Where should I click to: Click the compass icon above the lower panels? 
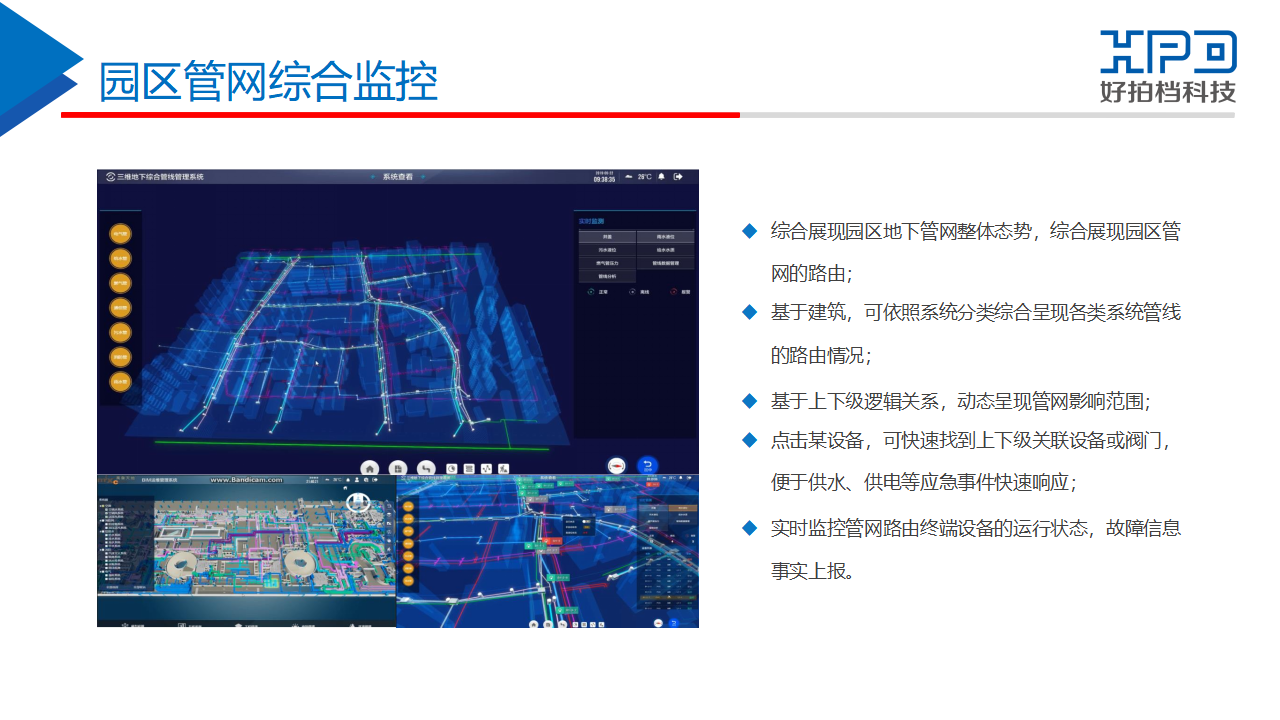tap(617, 466)
